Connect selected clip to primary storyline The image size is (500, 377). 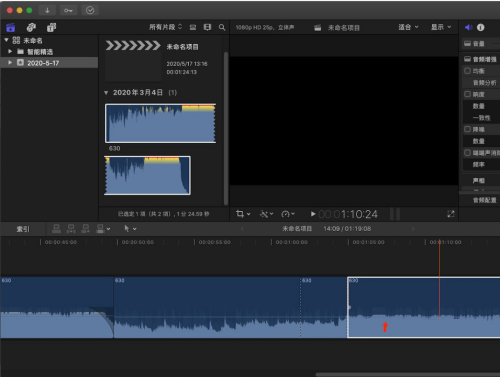(57, 229)
